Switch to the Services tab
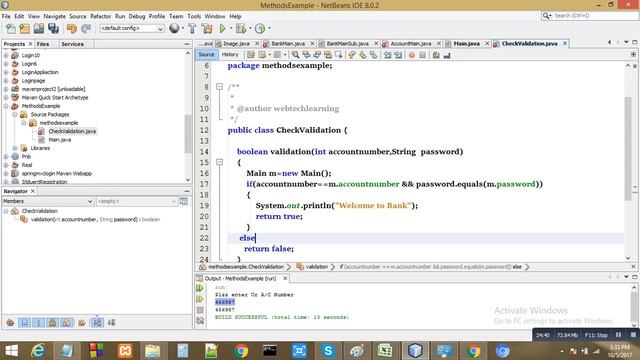 pyautogui.click(x=72, y=44)
